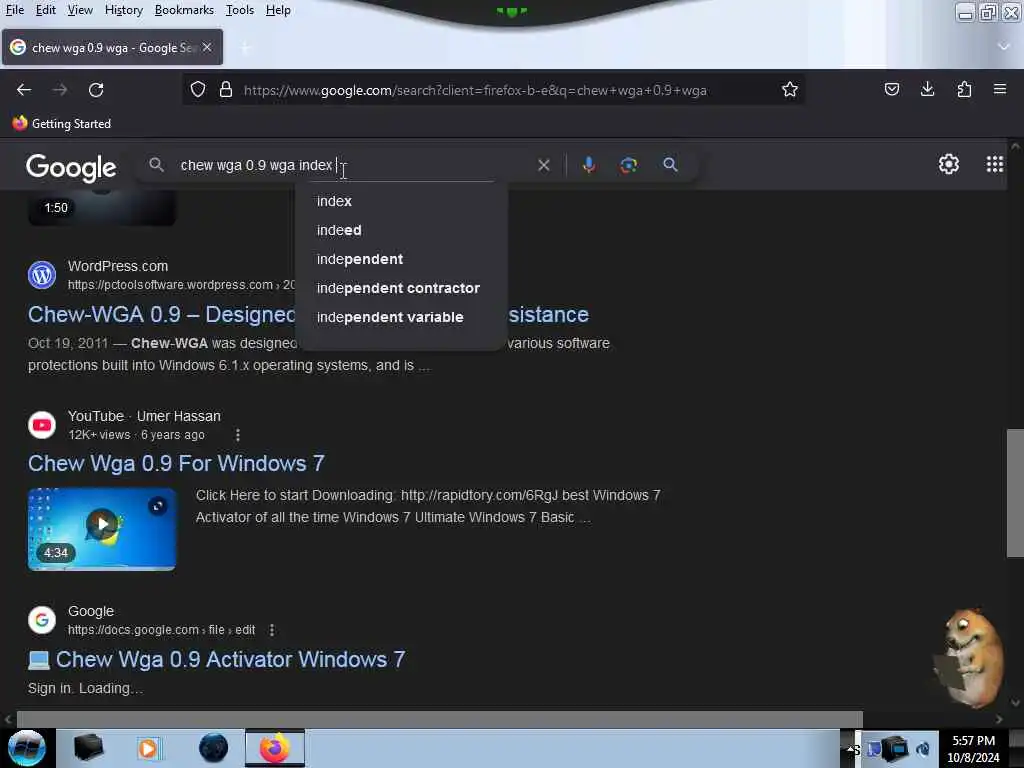Open more options for YouTube result

click(x=238, y=435)
